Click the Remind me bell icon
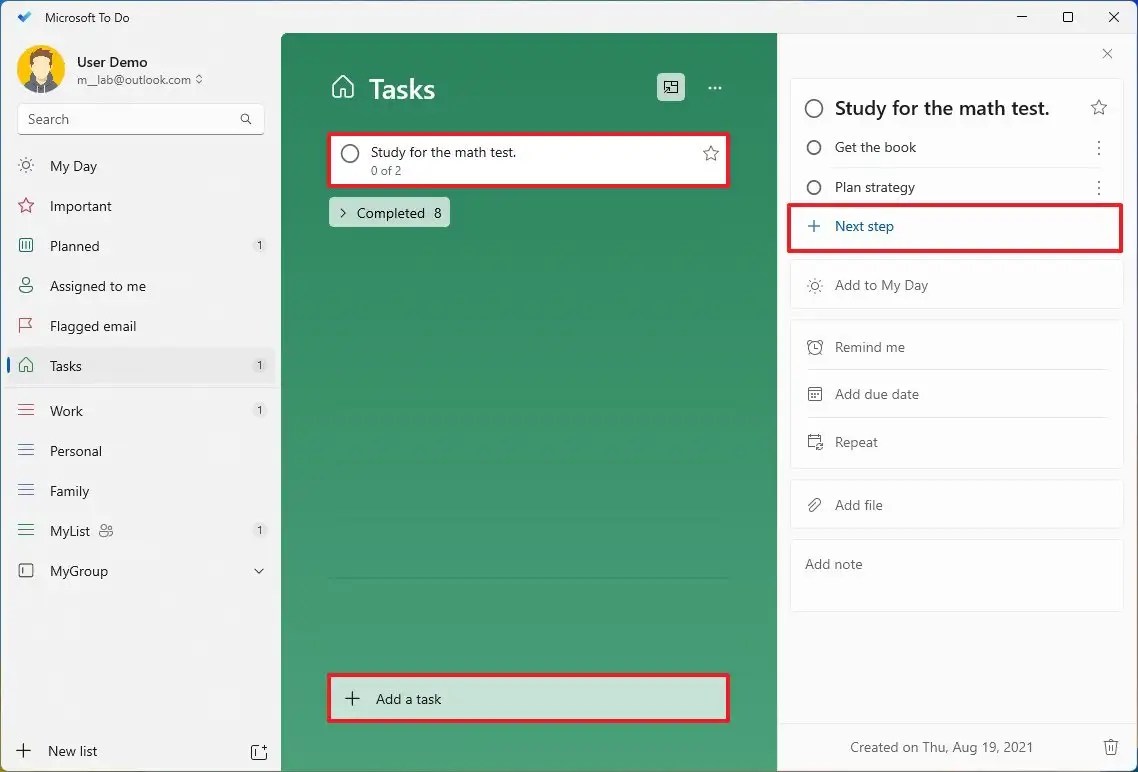Image resolution: width=1138 pixels, height=772 pixels. tap(817, 347)
